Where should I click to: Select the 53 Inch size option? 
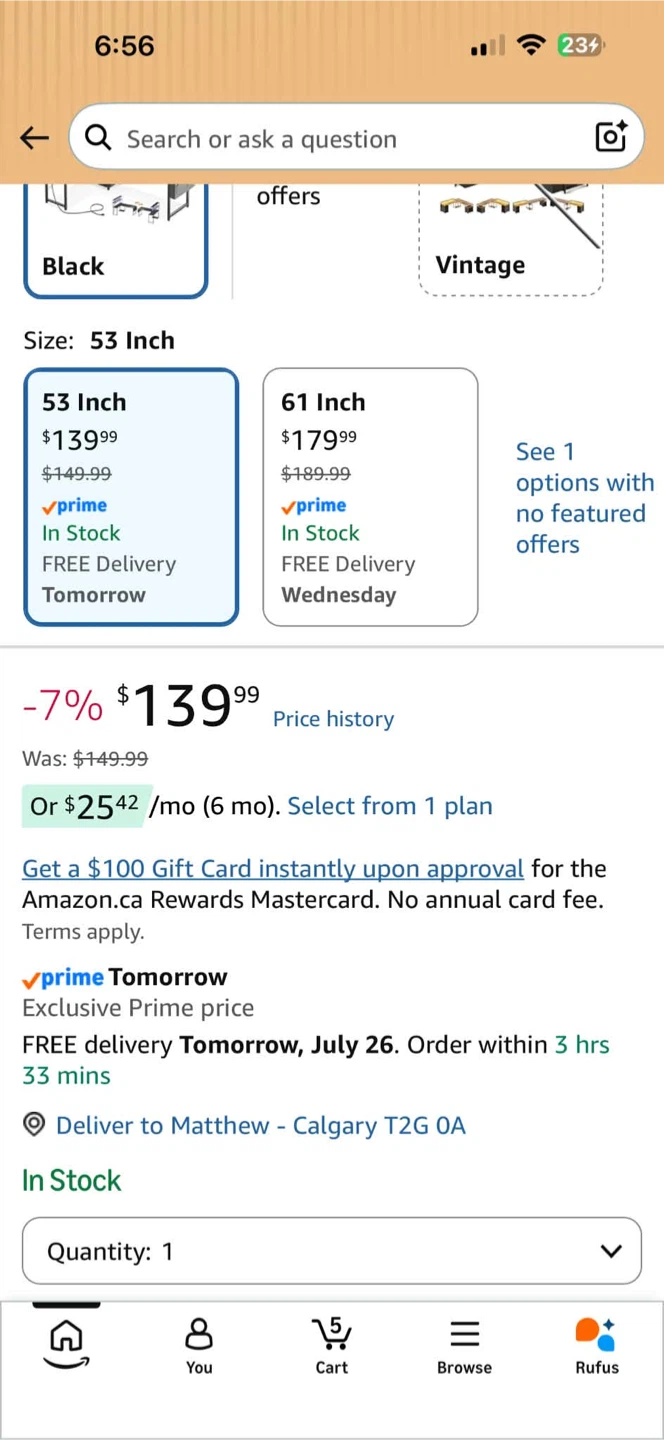[131, 497]
